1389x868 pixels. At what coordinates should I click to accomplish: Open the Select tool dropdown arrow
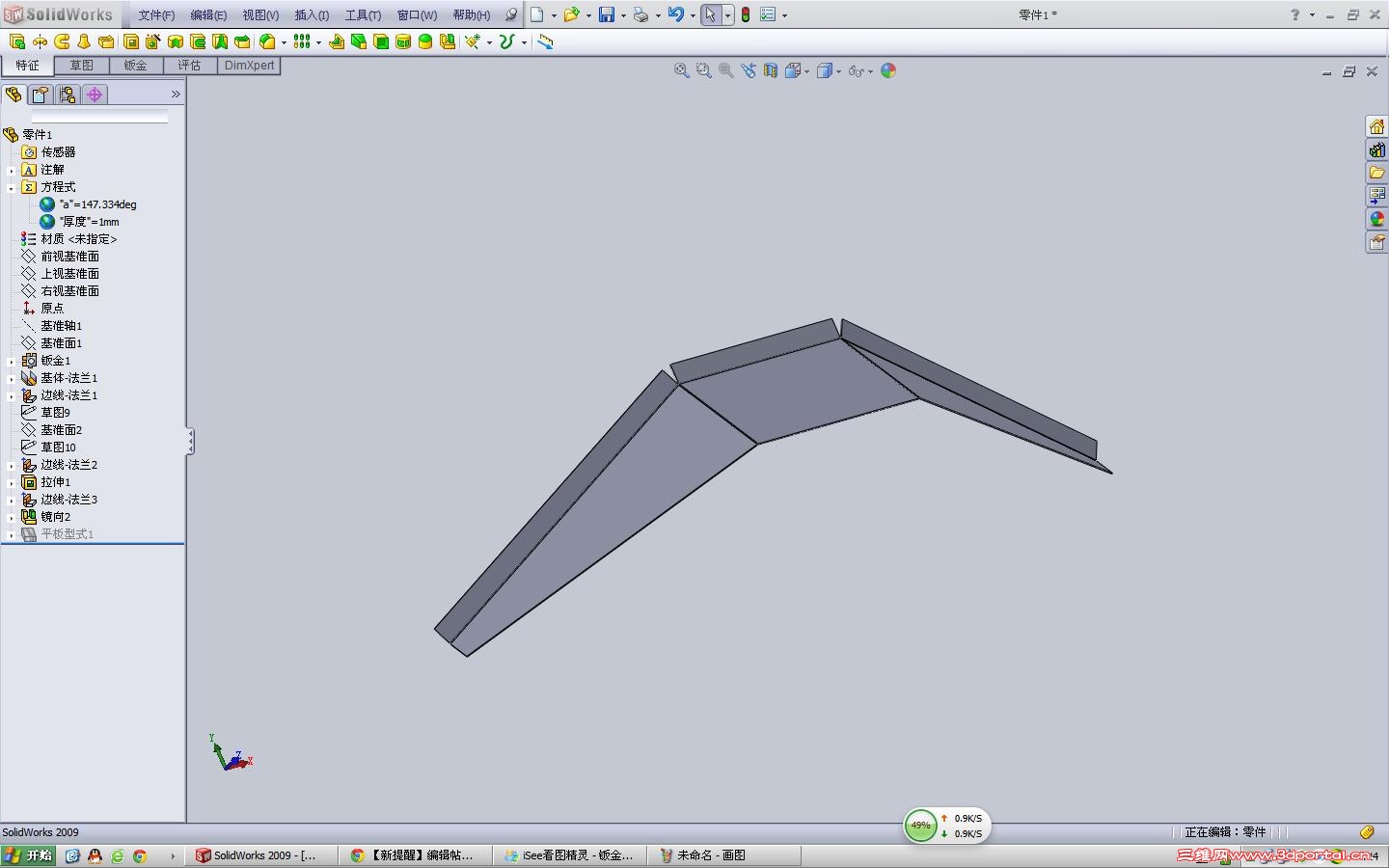727,14
